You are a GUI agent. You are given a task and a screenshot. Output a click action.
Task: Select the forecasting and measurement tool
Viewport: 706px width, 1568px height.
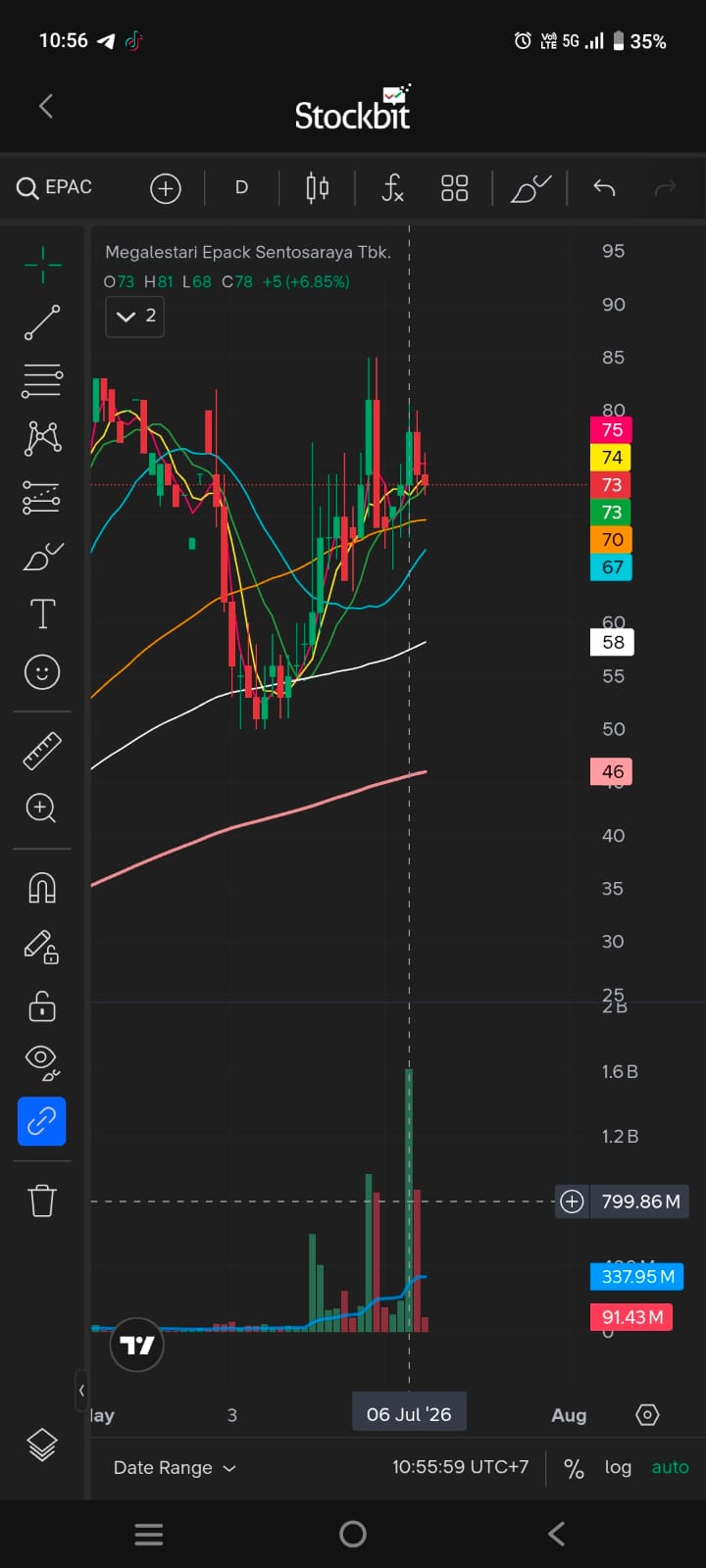point(42,498)
